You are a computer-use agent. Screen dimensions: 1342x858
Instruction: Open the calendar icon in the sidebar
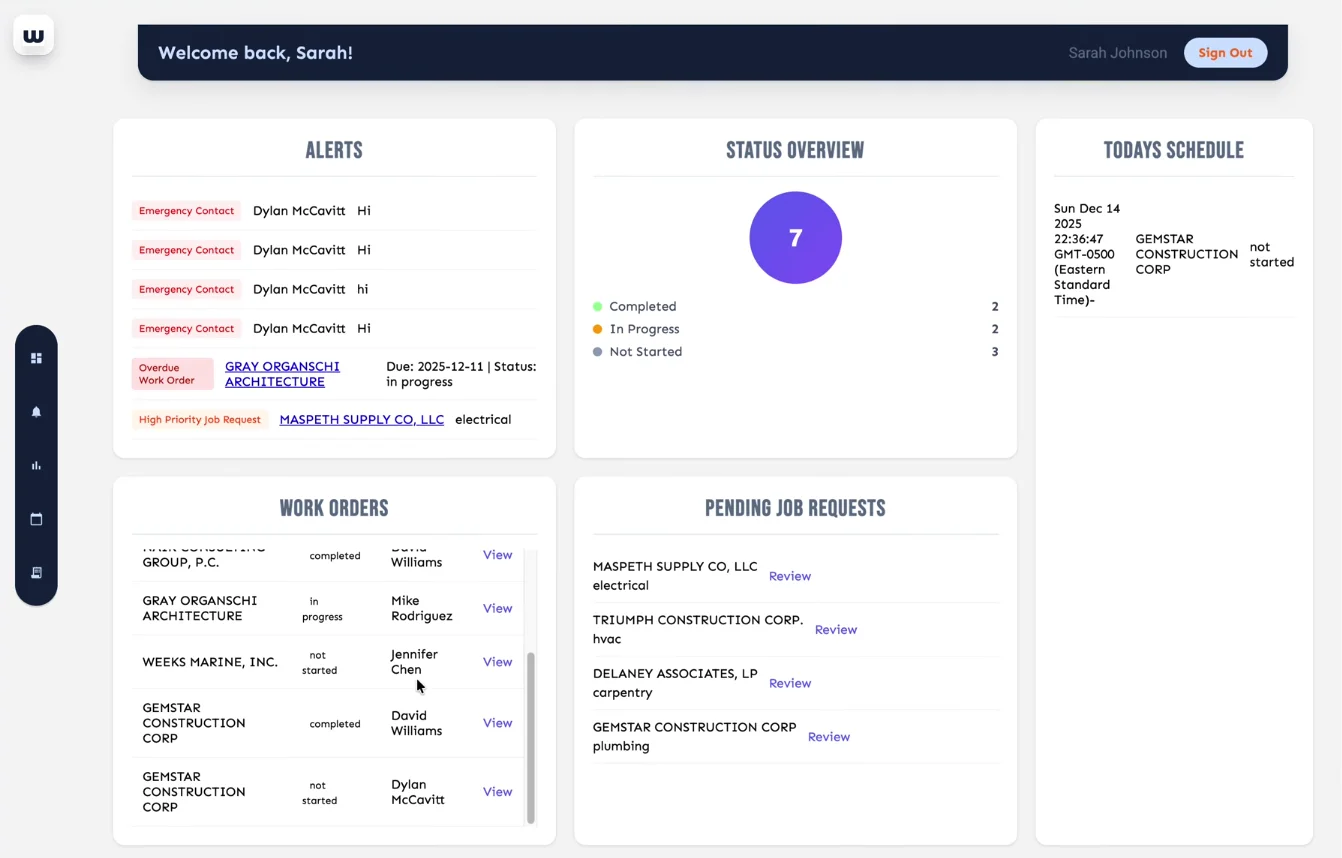pos(36,519)
